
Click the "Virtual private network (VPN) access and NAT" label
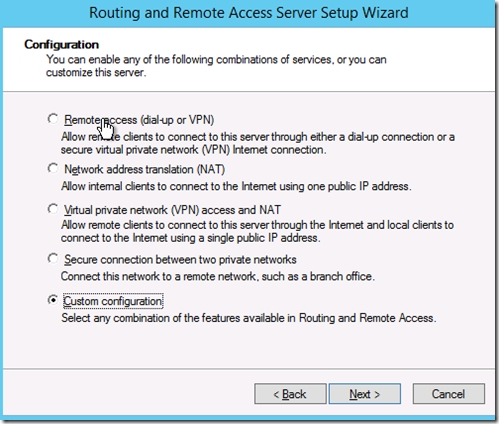coord(172,210)
